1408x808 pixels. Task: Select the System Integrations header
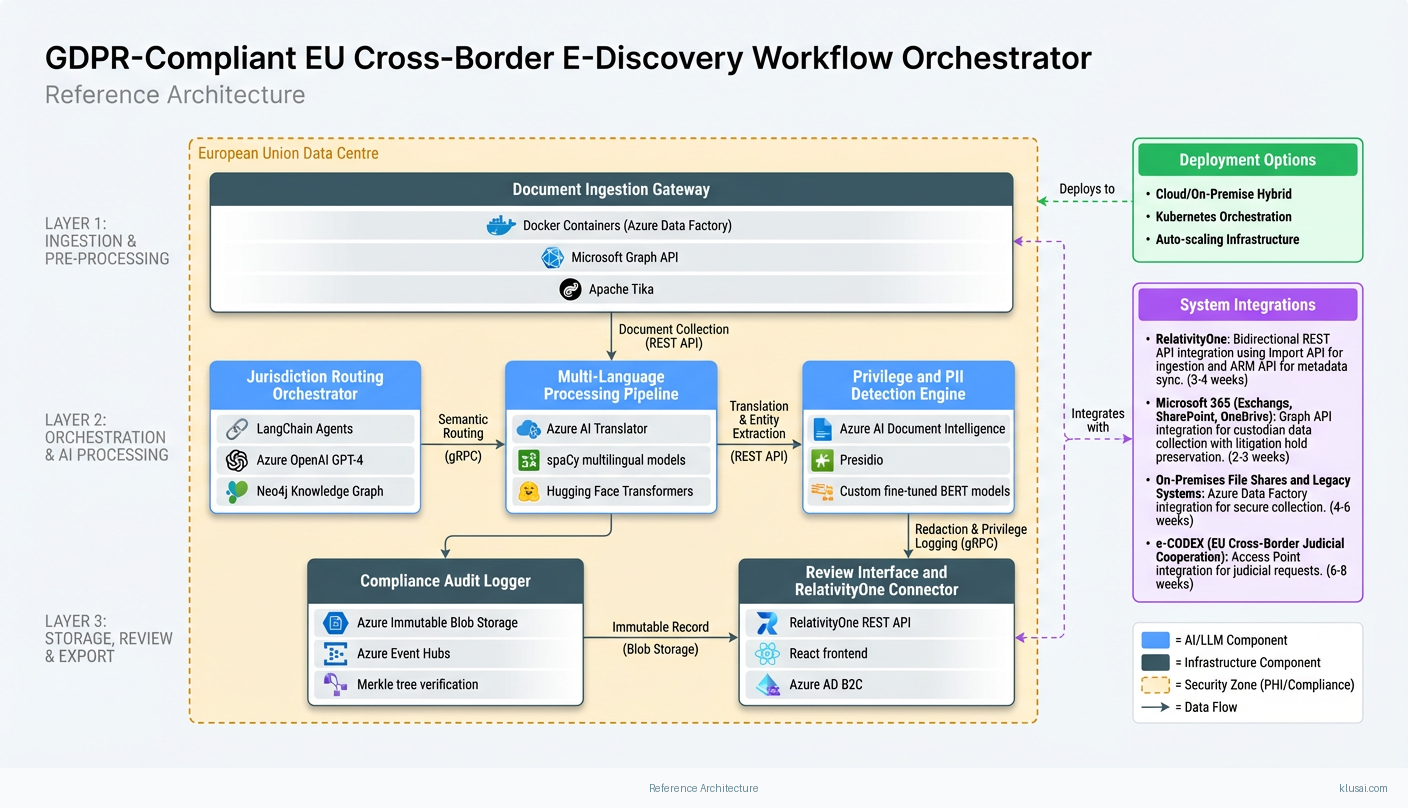click(1247, 305)
